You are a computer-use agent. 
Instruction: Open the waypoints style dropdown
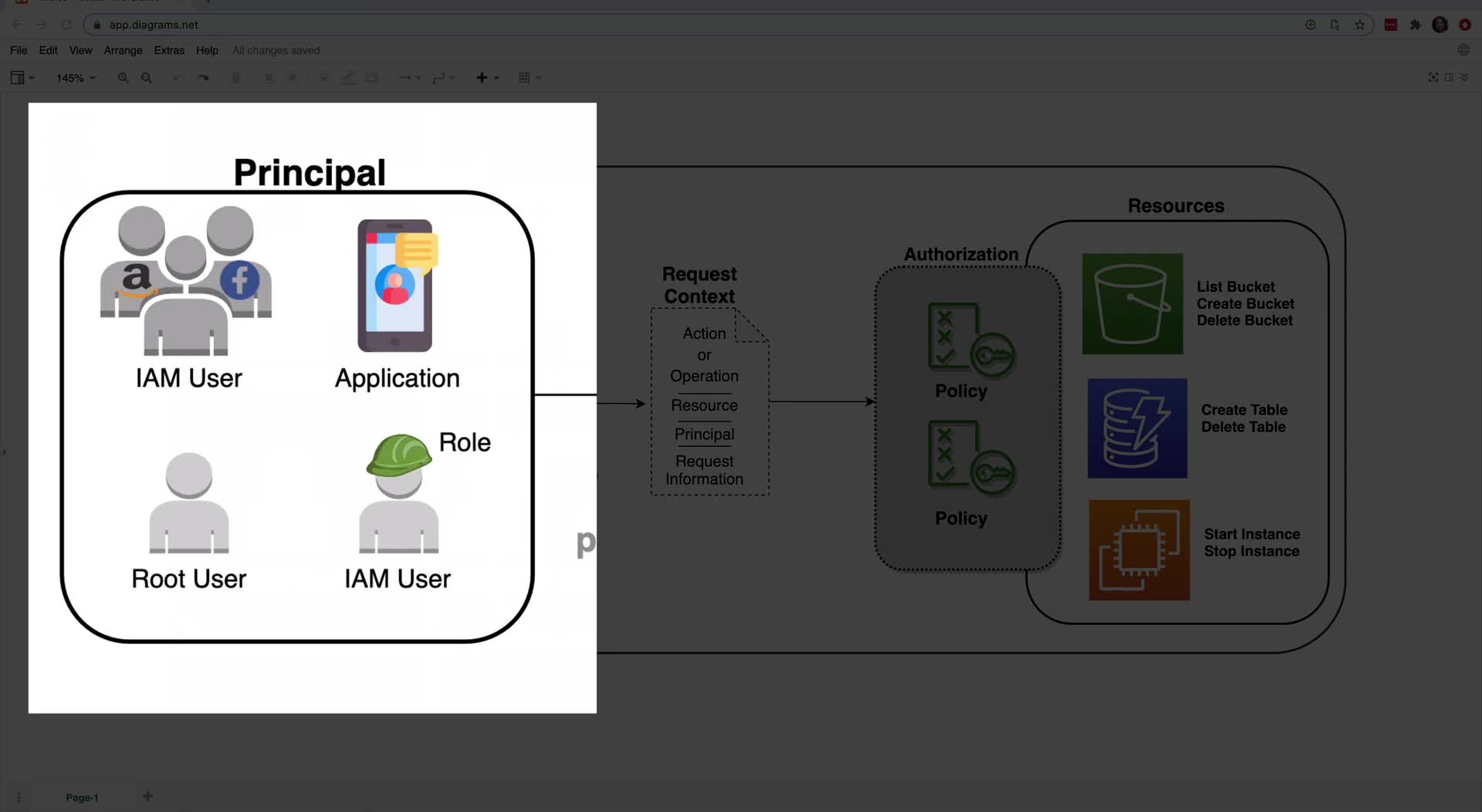pyautogui.click(x=444, y=77)
